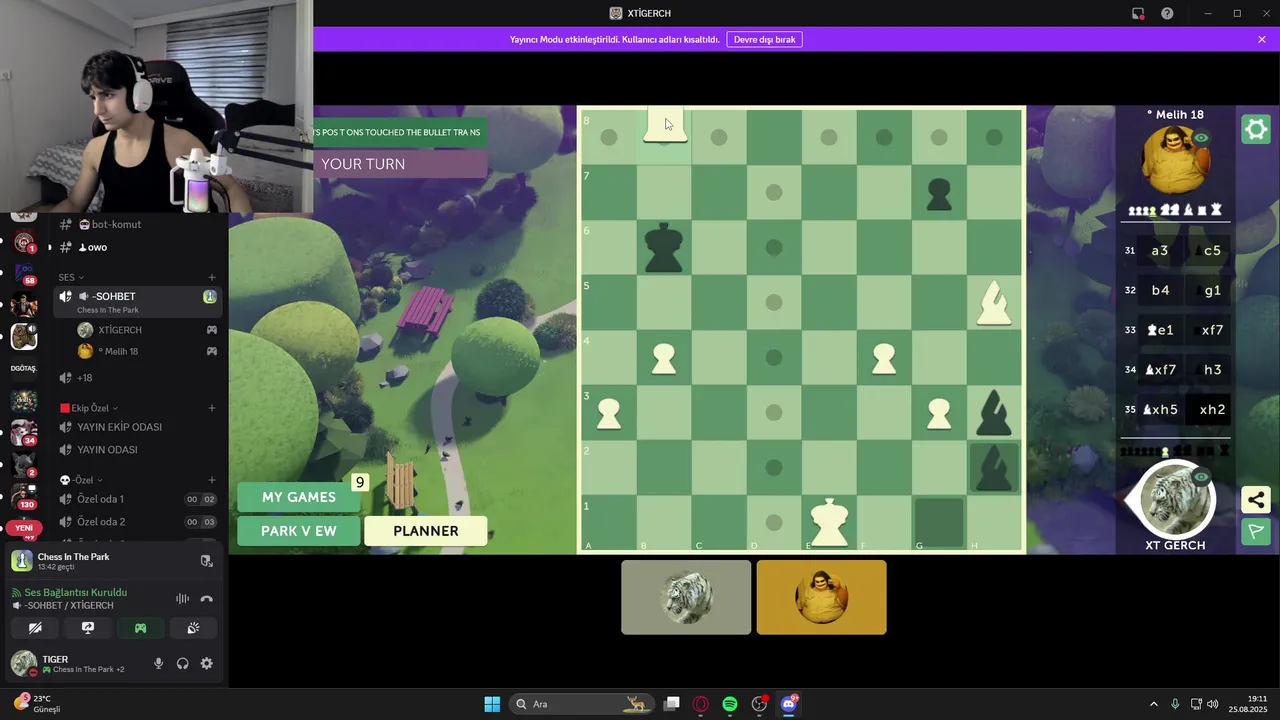Open noise suppression waveform icon

pos(182,598)
